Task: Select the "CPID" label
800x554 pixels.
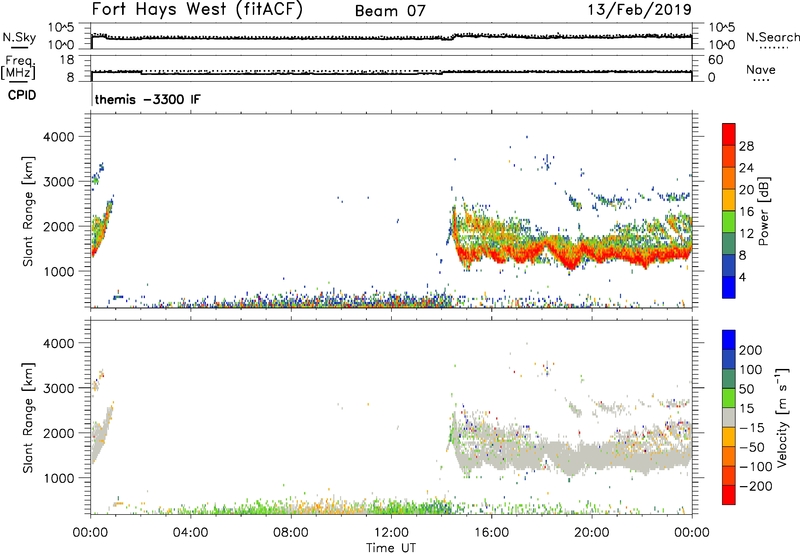Action: 22,95
